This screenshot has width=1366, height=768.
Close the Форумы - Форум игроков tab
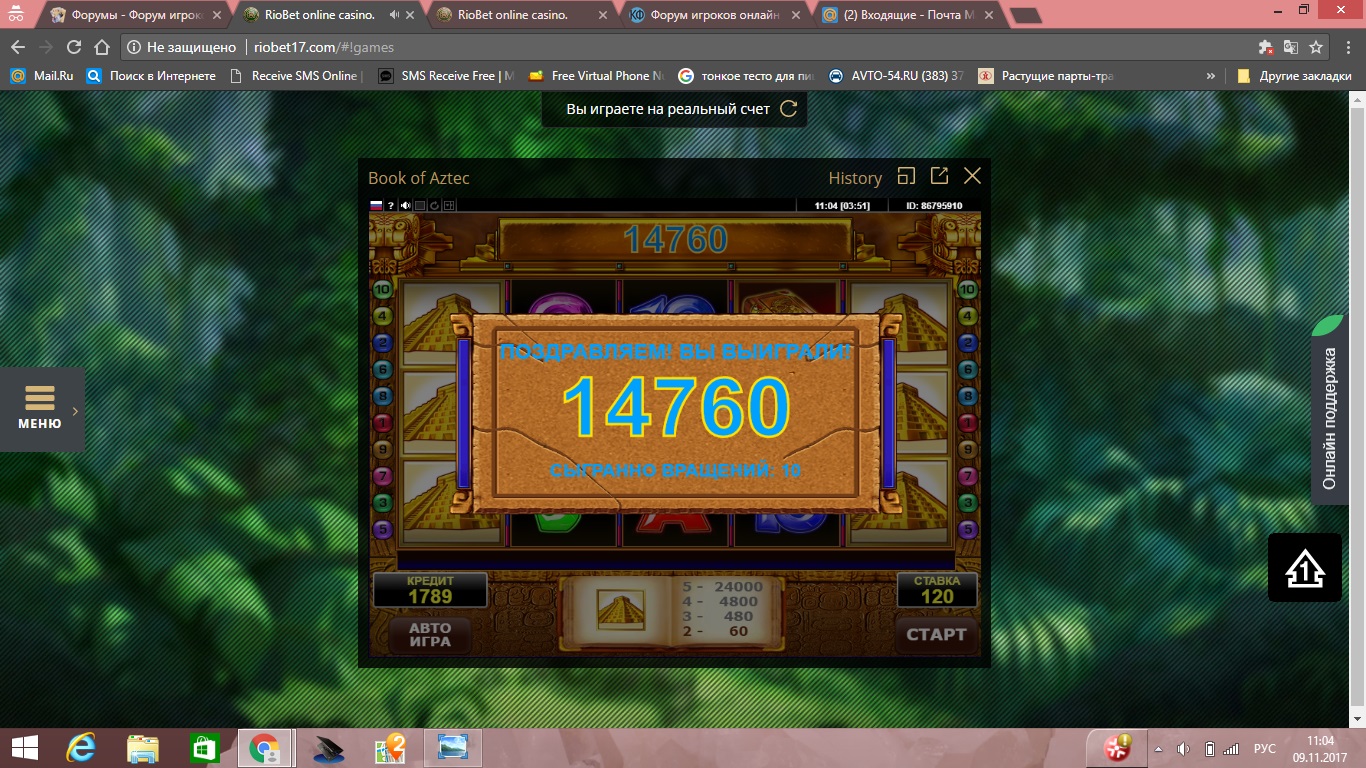click(217, 15)
